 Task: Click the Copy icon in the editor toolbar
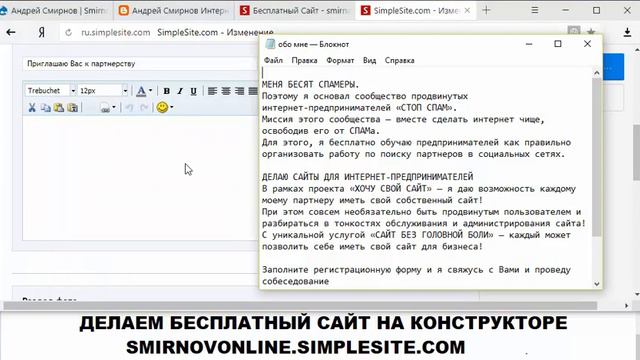point(46,108)
